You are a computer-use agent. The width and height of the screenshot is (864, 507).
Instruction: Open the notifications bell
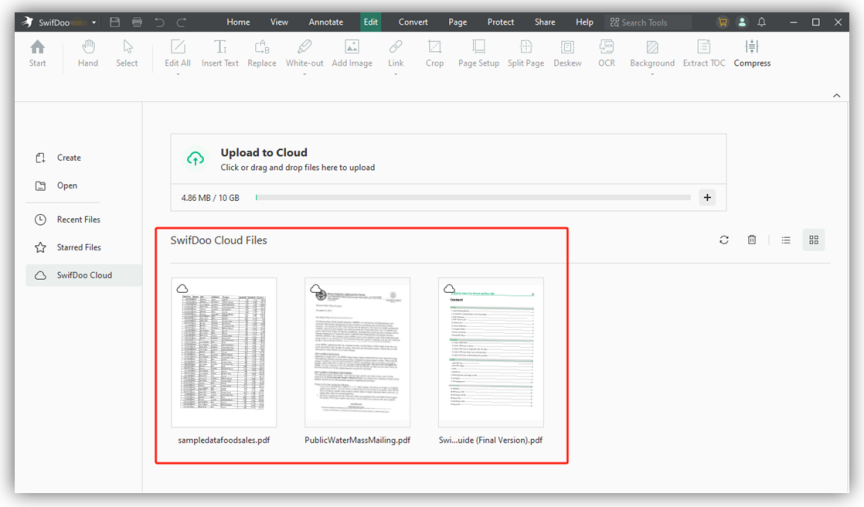(762, 22)
